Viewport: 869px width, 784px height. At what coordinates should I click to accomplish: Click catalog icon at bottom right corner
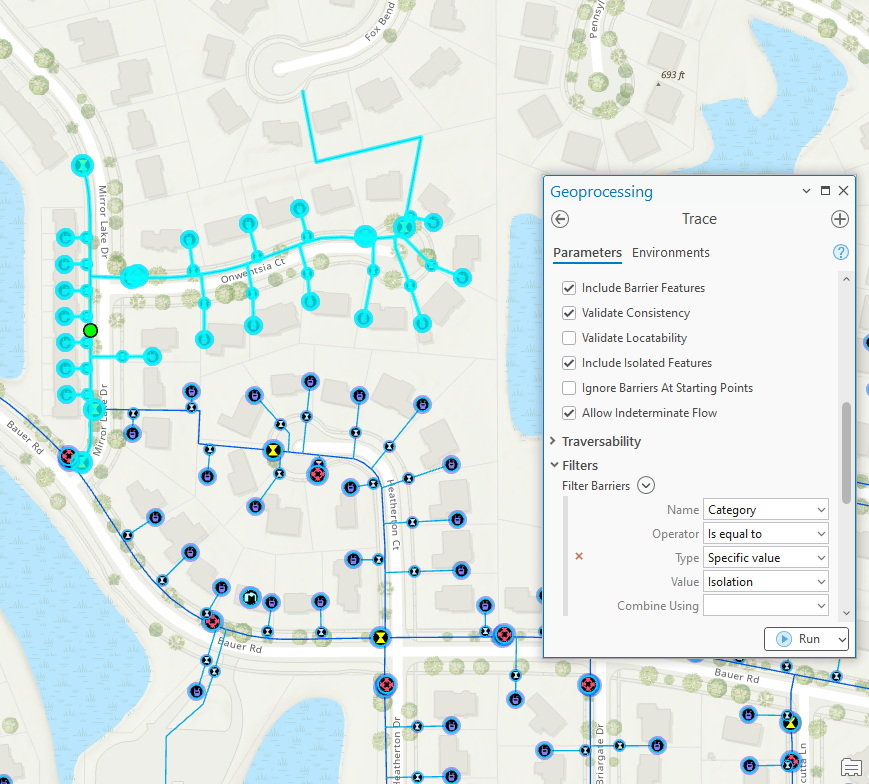(x=851, y=767)
